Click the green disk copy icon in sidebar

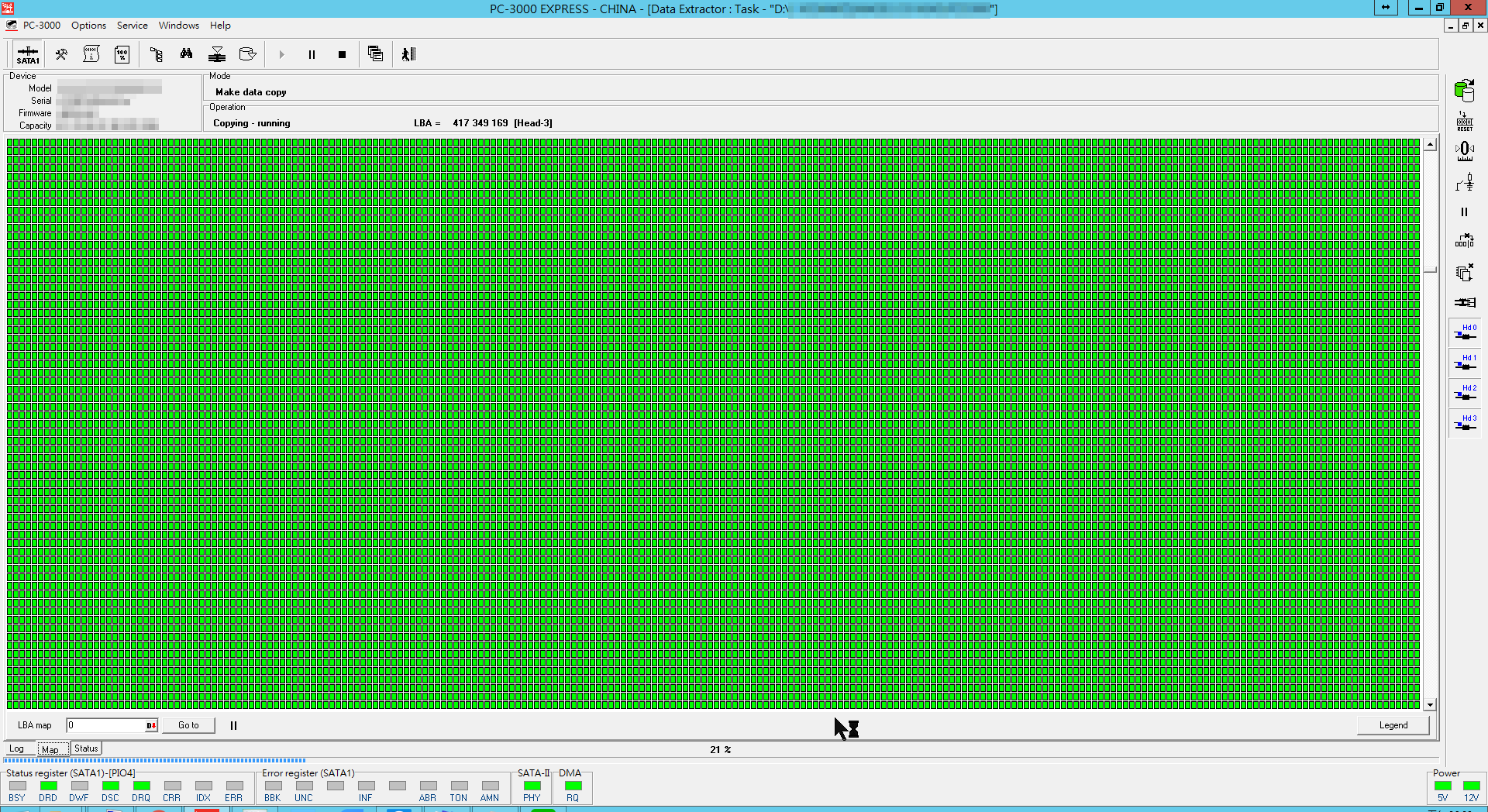1464,90
